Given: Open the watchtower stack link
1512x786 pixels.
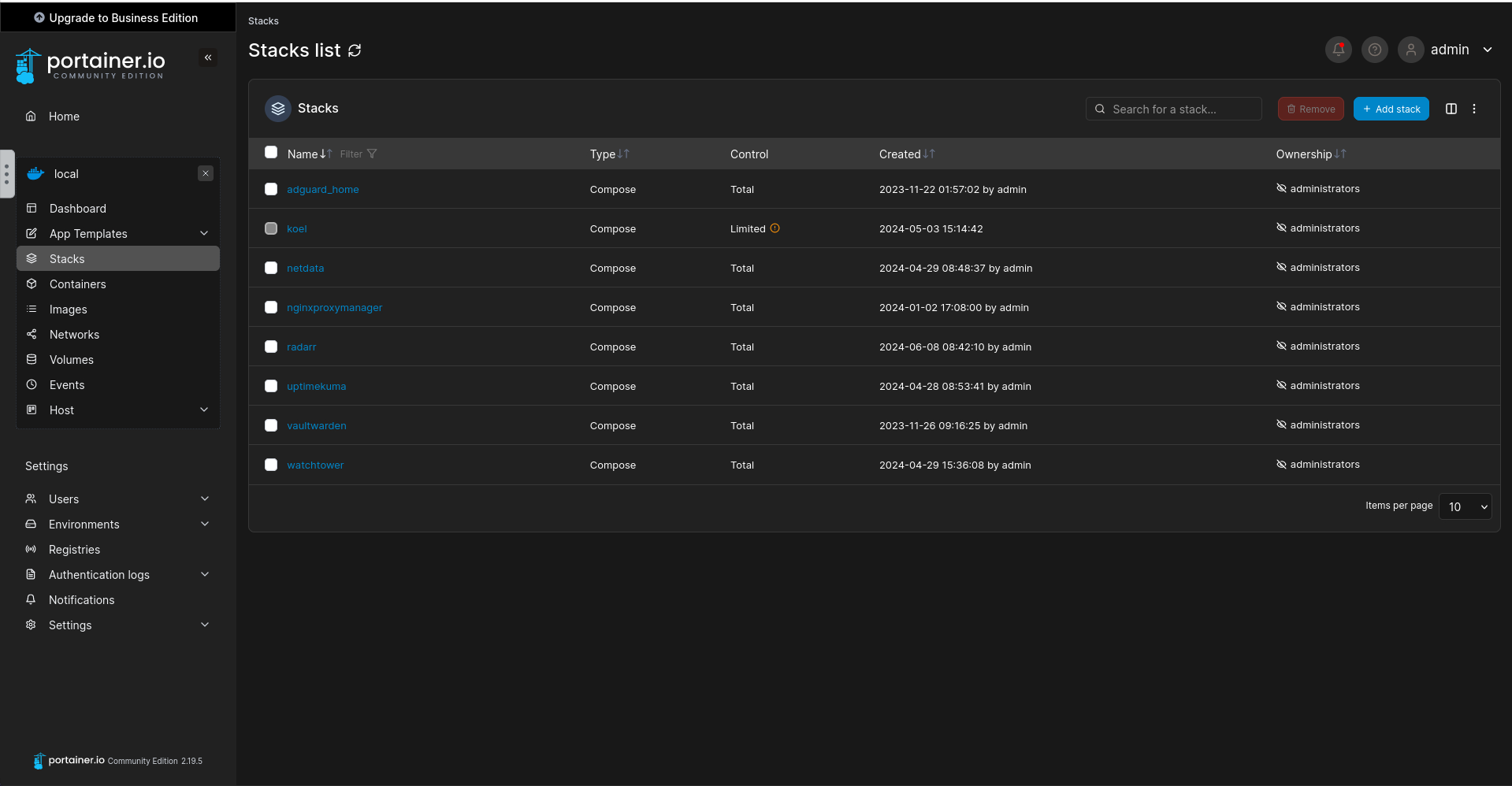Looking at the screenshot, I should tap(315, 465).
